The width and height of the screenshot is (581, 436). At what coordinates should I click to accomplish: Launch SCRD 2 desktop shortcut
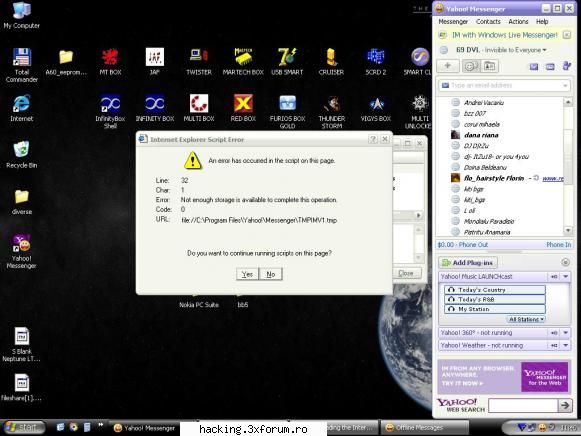tap(376, 62)
